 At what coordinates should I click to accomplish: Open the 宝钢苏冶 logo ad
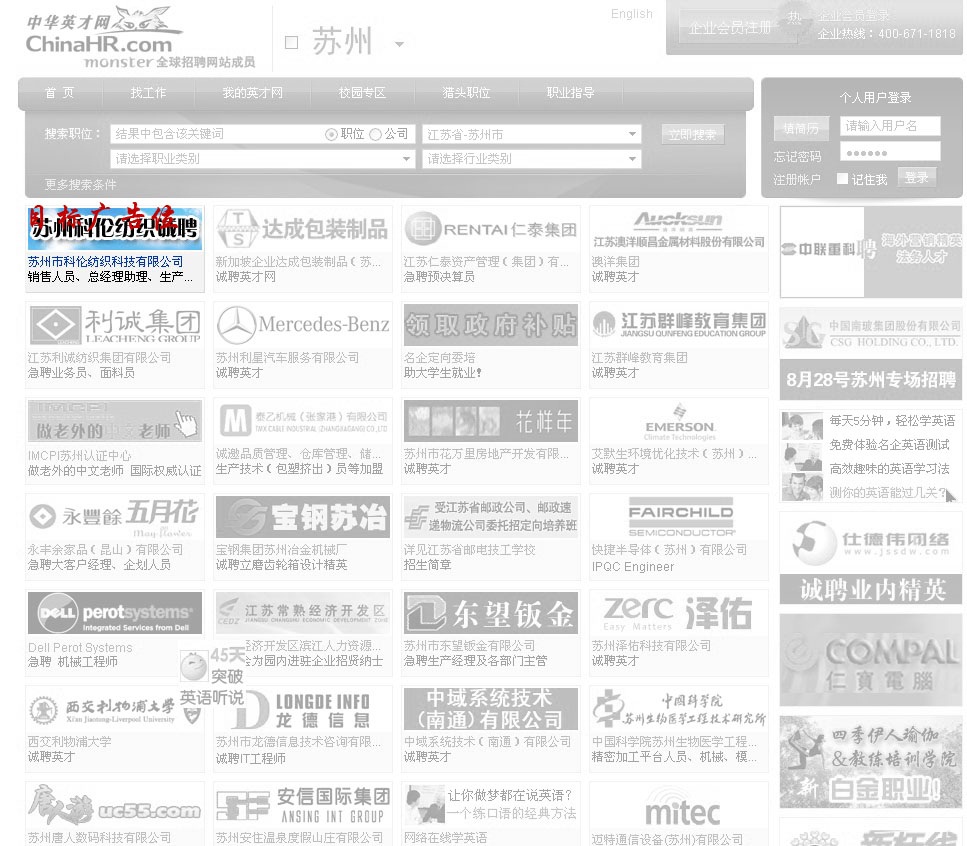[x=303, y=517]
